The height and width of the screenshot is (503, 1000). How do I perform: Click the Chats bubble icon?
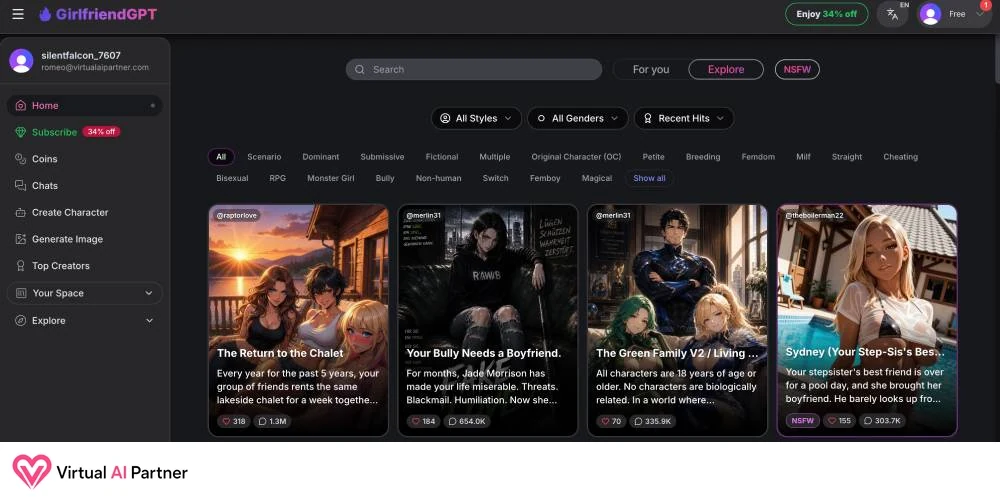pos(20,186)
